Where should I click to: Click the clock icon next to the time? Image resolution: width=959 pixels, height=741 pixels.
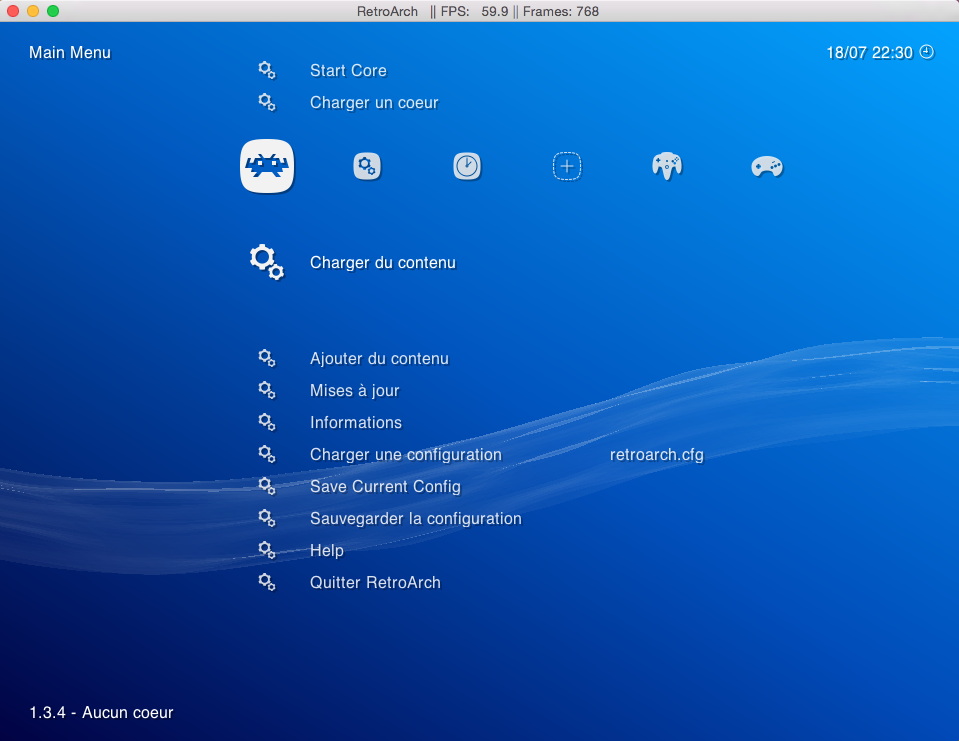click(x=927, y=52)
